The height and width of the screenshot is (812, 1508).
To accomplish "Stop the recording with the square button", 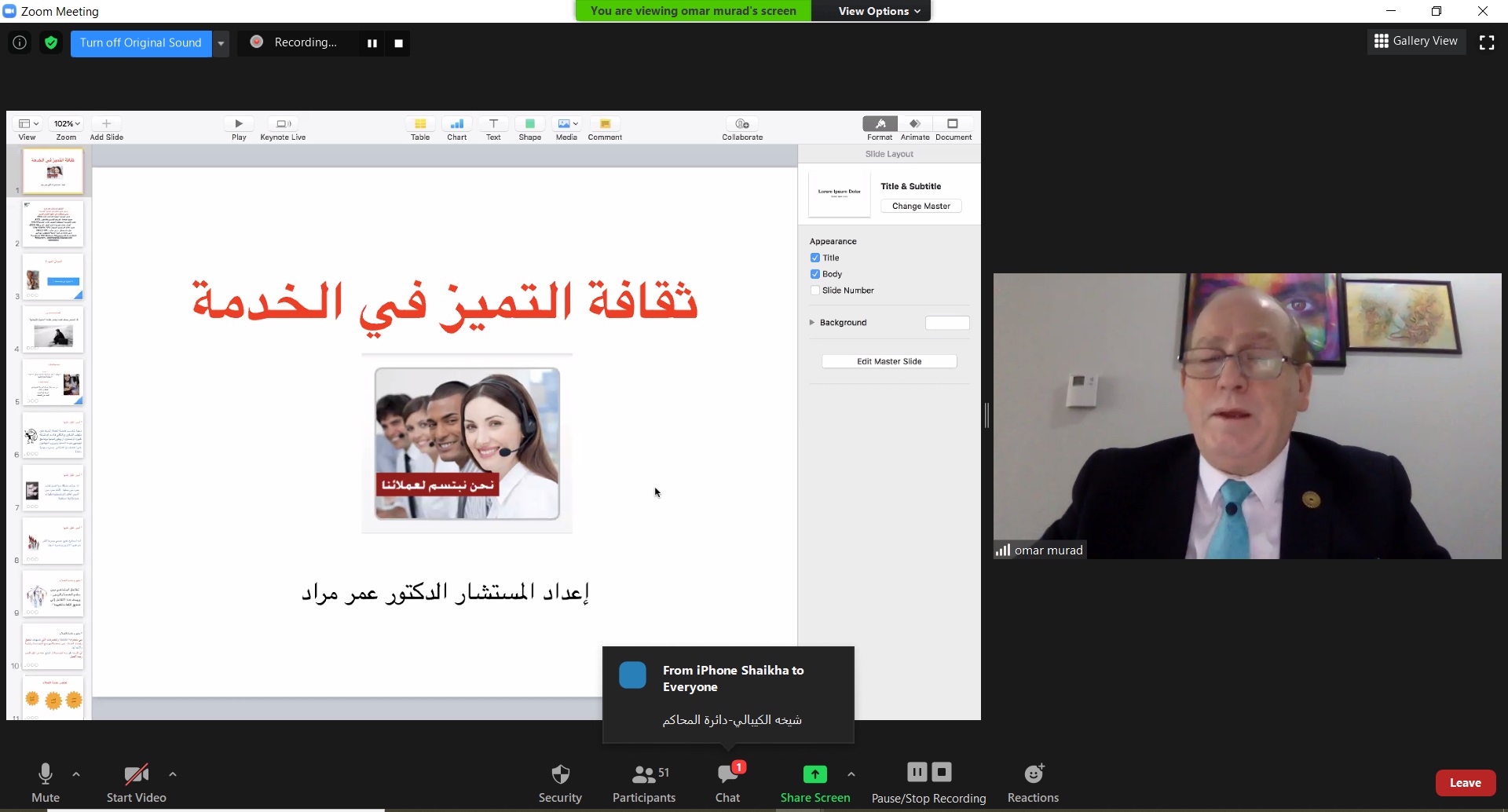I will click(x=399, y=43).
